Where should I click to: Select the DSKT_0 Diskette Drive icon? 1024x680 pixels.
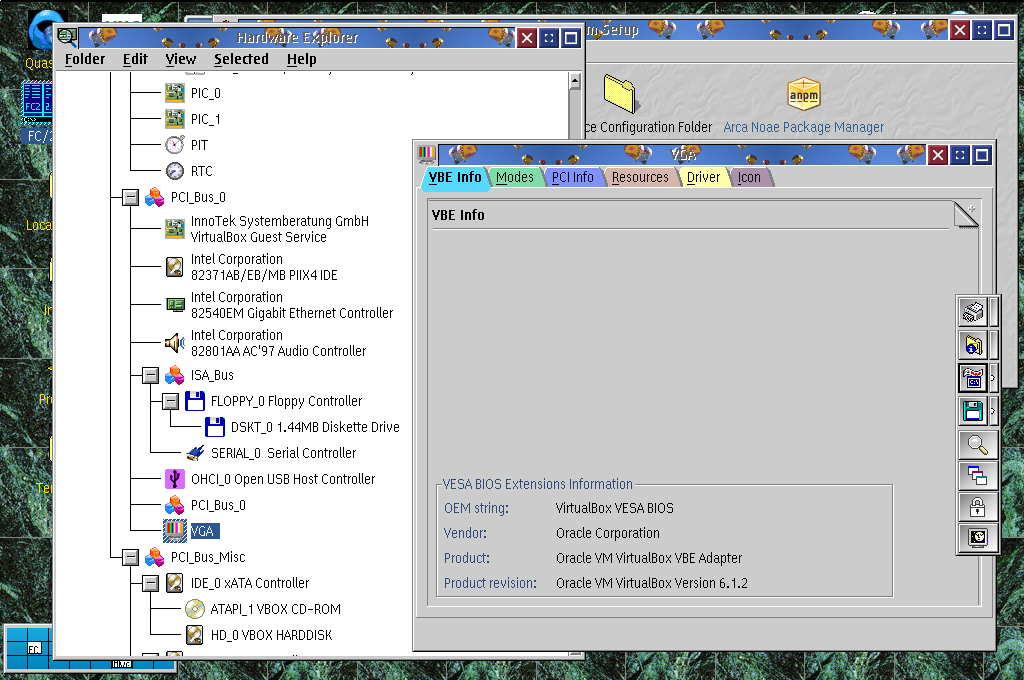pos(215,427)
